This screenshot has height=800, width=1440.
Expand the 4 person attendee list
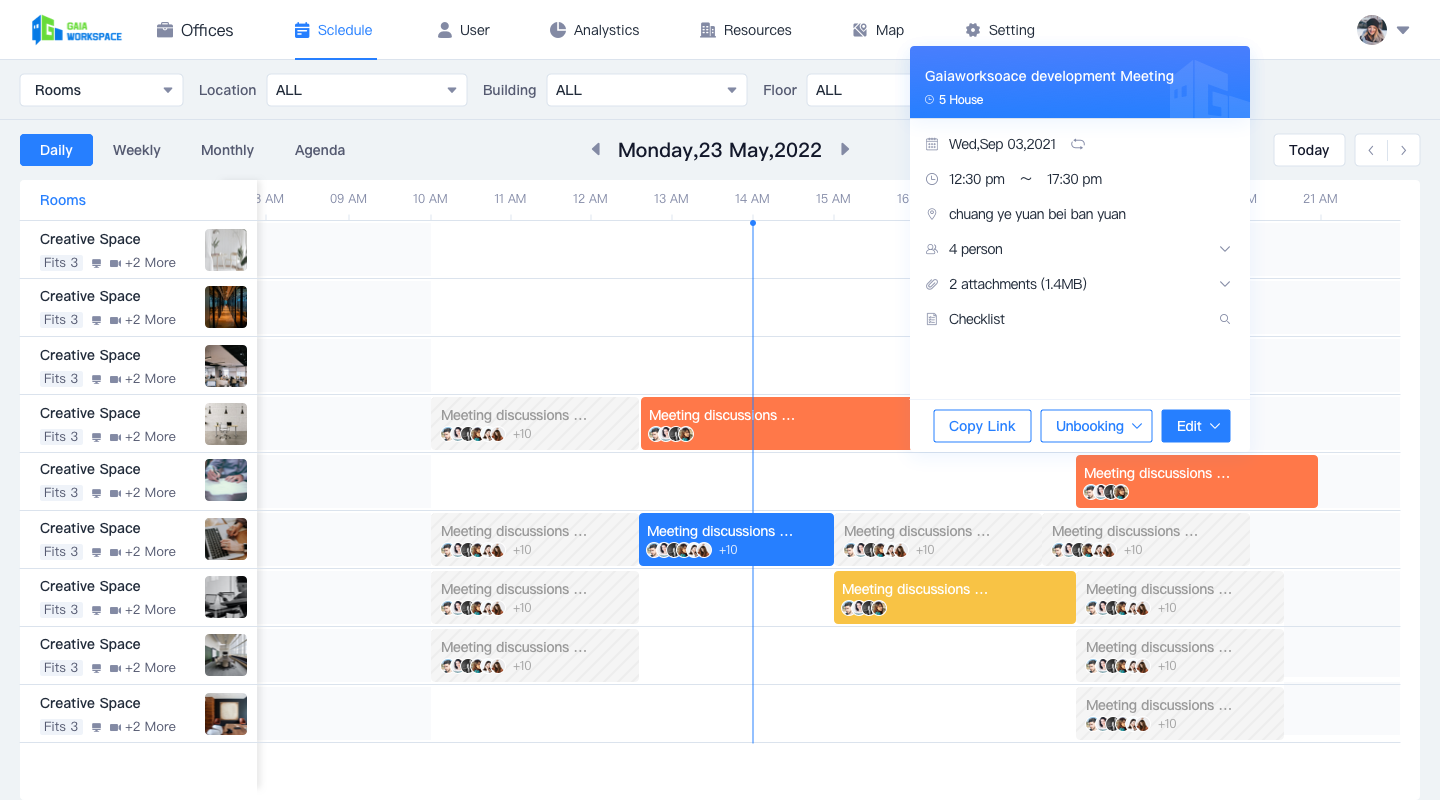[1225, 249]
